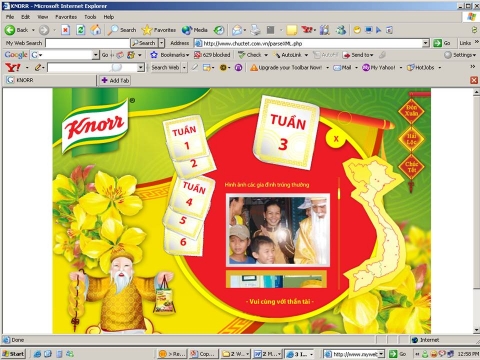Expand the Google search box dropdown arrow
Image resolution: width=480 pixels, height=360 pixels.
pyautogui.click(x=96, y=55)
